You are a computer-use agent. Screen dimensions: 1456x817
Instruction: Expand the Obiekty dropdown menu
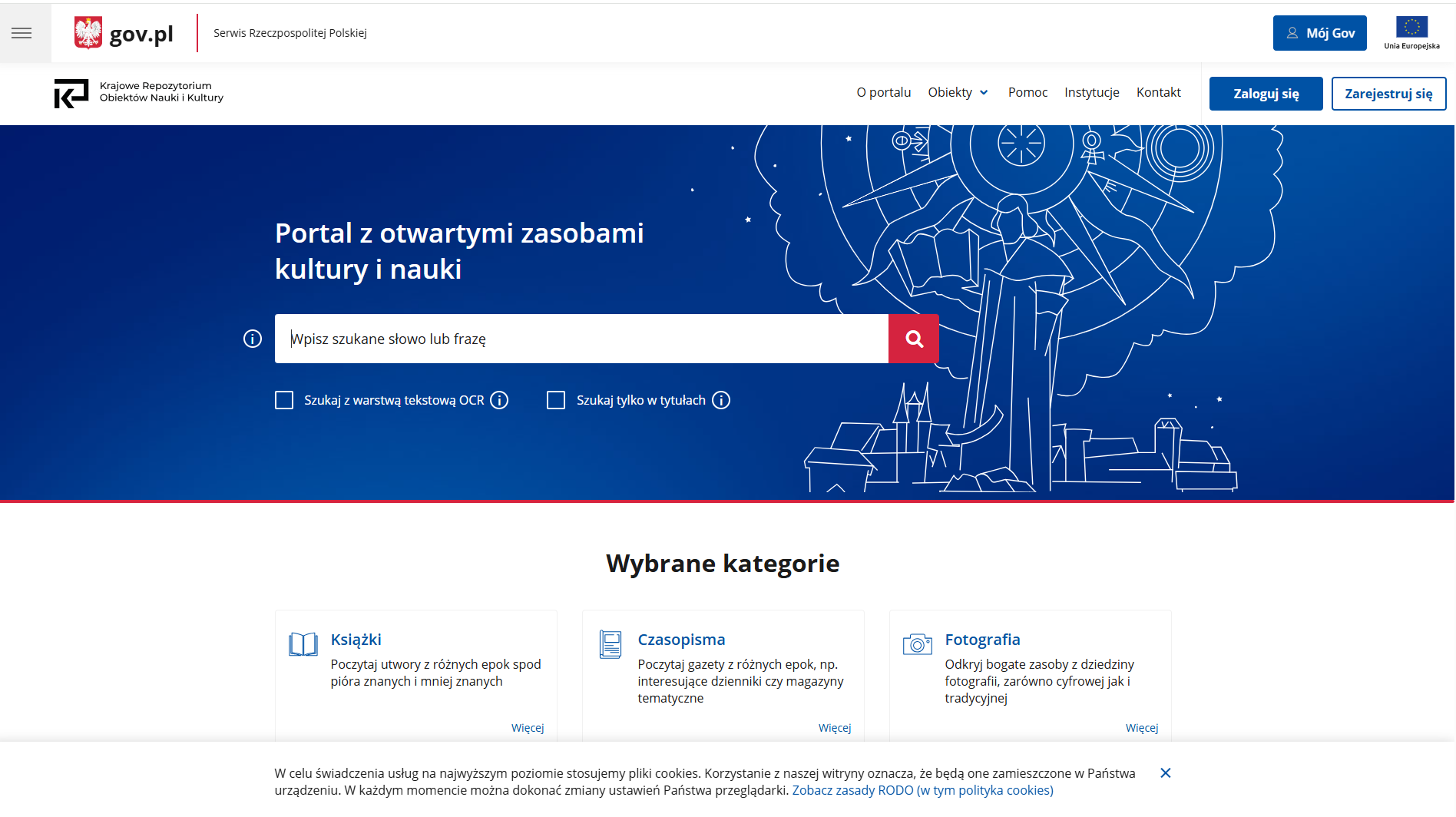[958, 92]
